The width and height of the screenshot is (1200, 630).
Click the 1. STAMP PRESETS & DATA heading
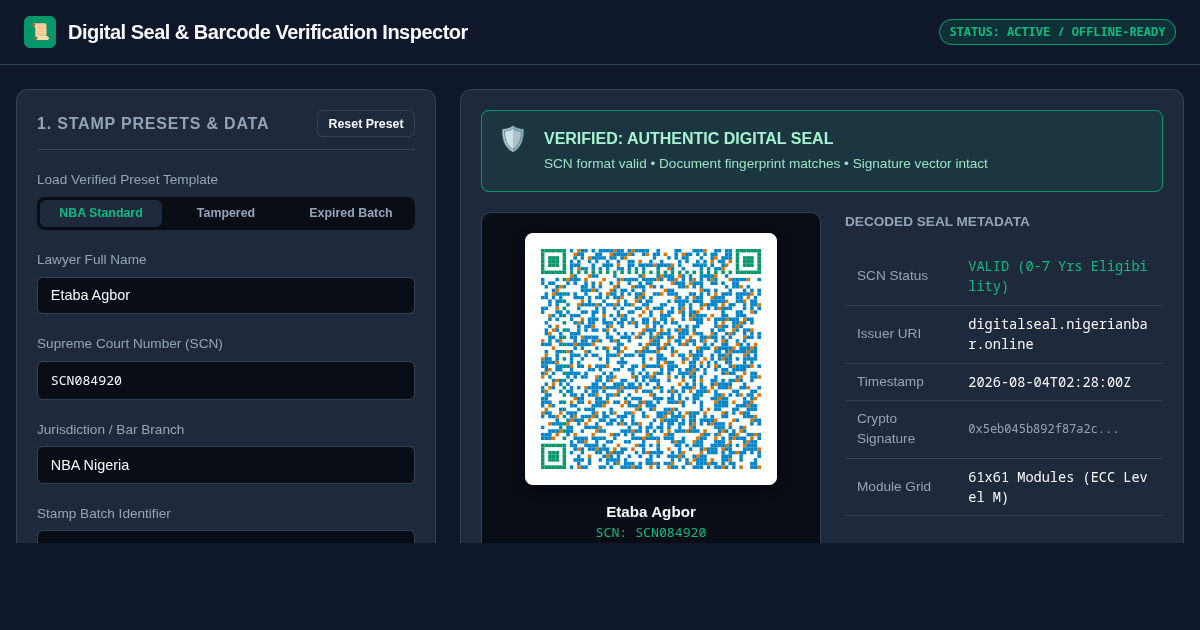(153, 124)
